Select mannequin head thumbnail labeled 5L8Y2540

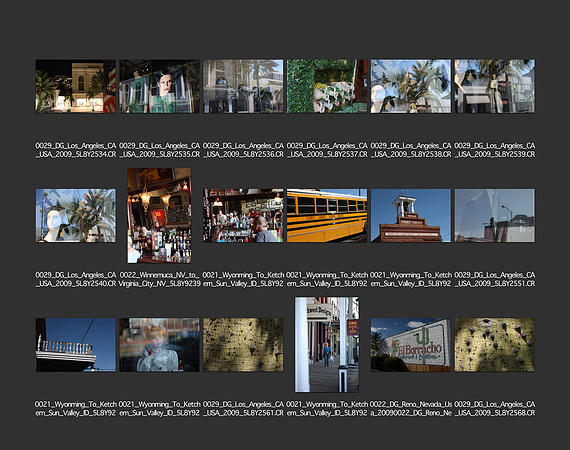(76, 216)
